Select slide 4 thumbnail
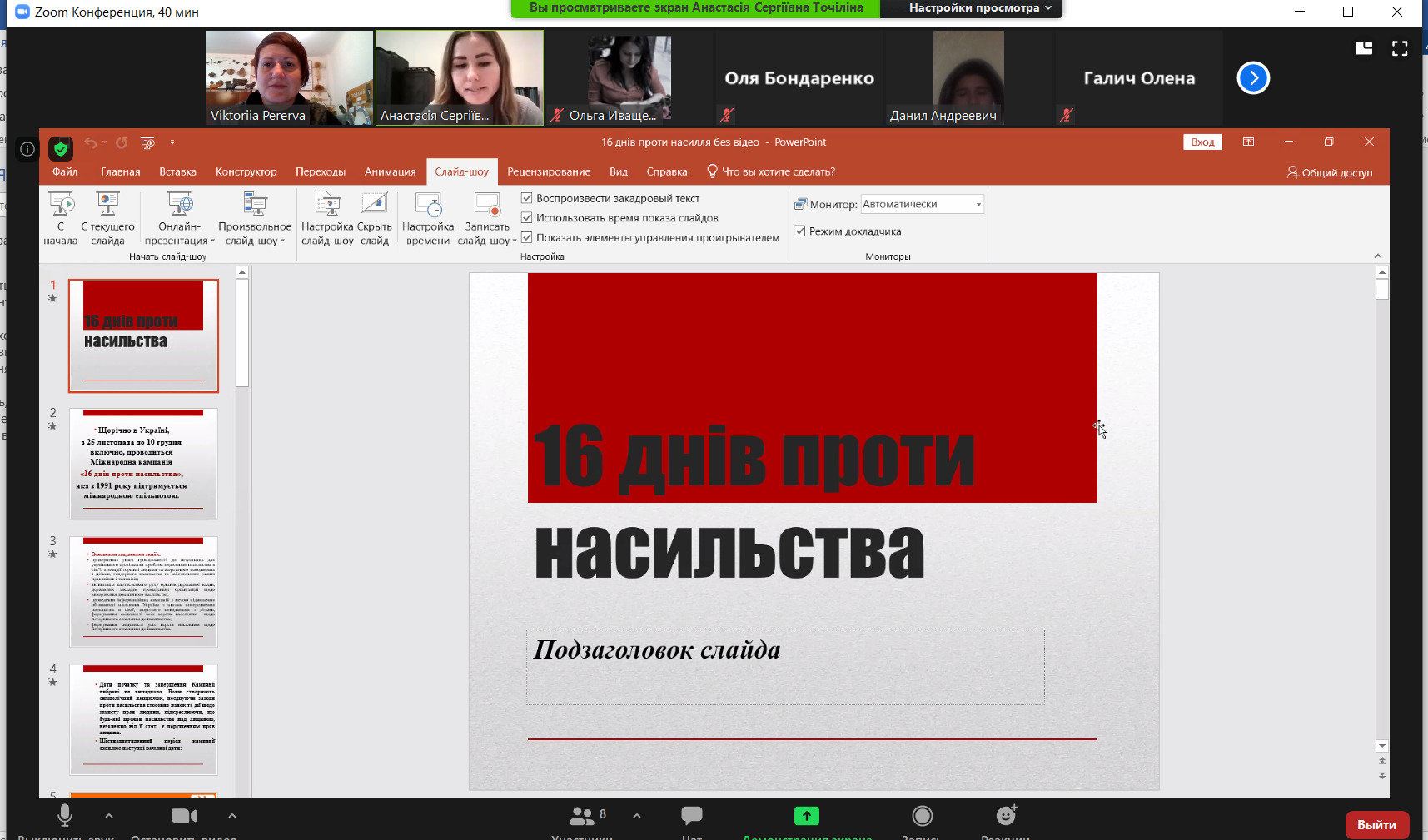The image size is (1428, 840). (x=143, y=720)
